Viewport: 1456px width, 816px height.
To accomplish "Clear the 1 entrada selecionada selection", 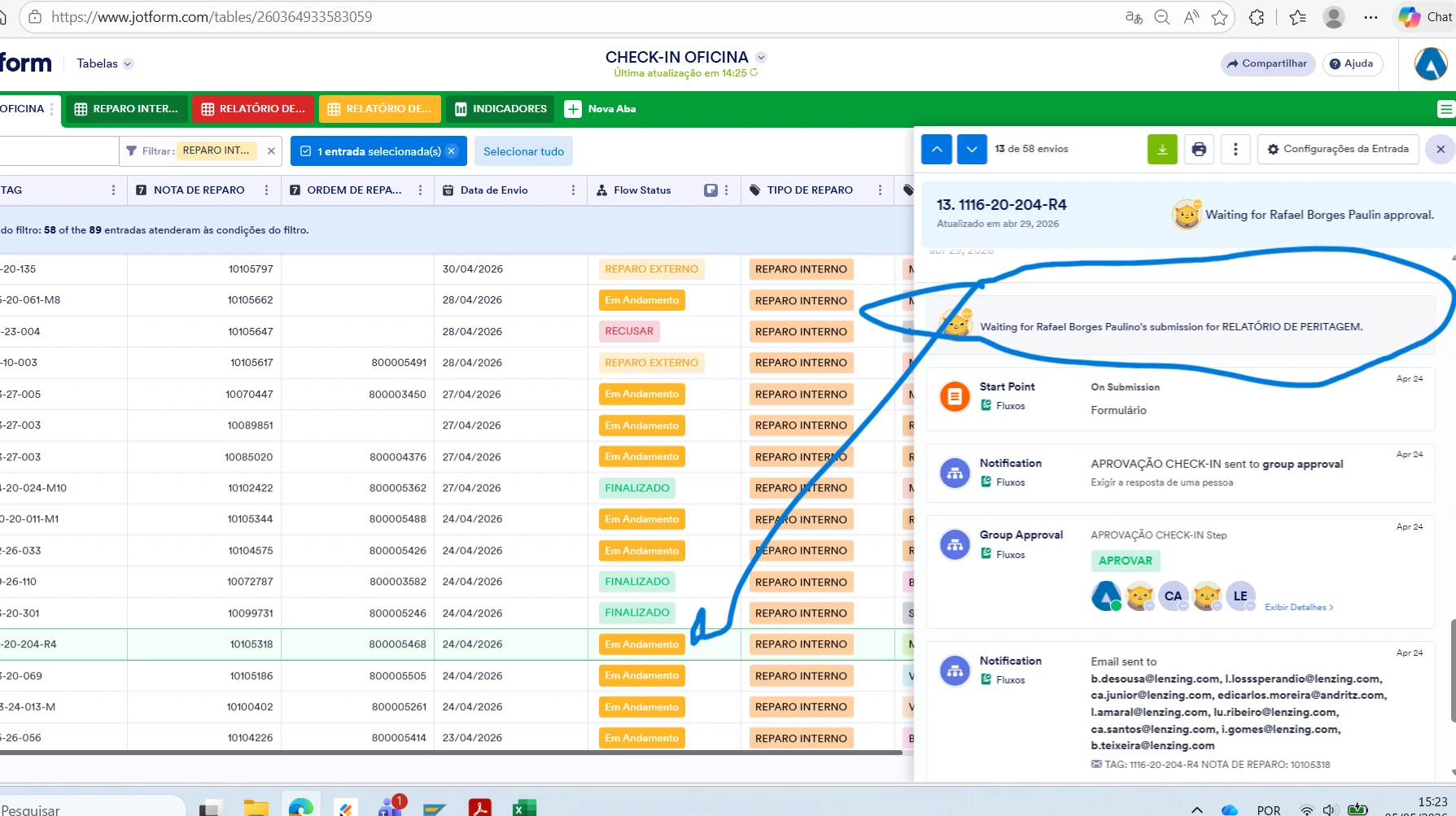I will [x=452, y=151].
